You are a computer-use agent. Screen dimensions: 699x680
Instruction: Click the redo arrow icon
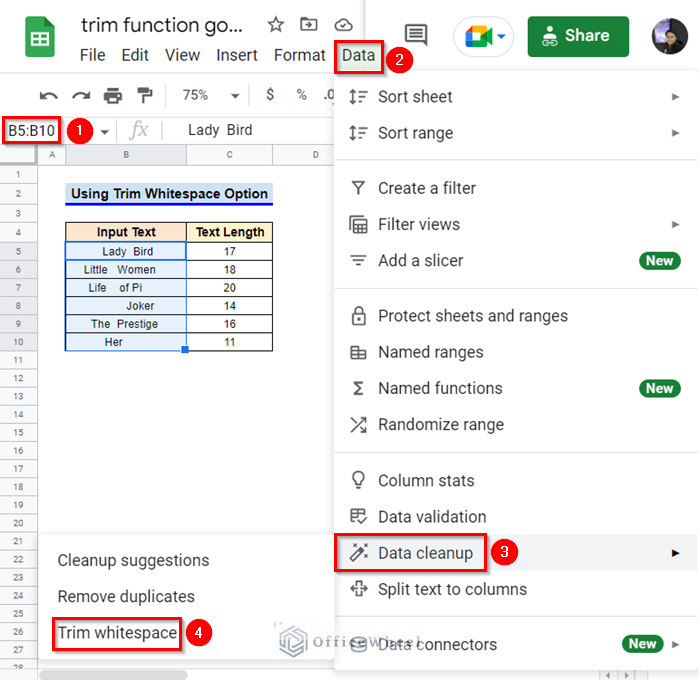80,95
